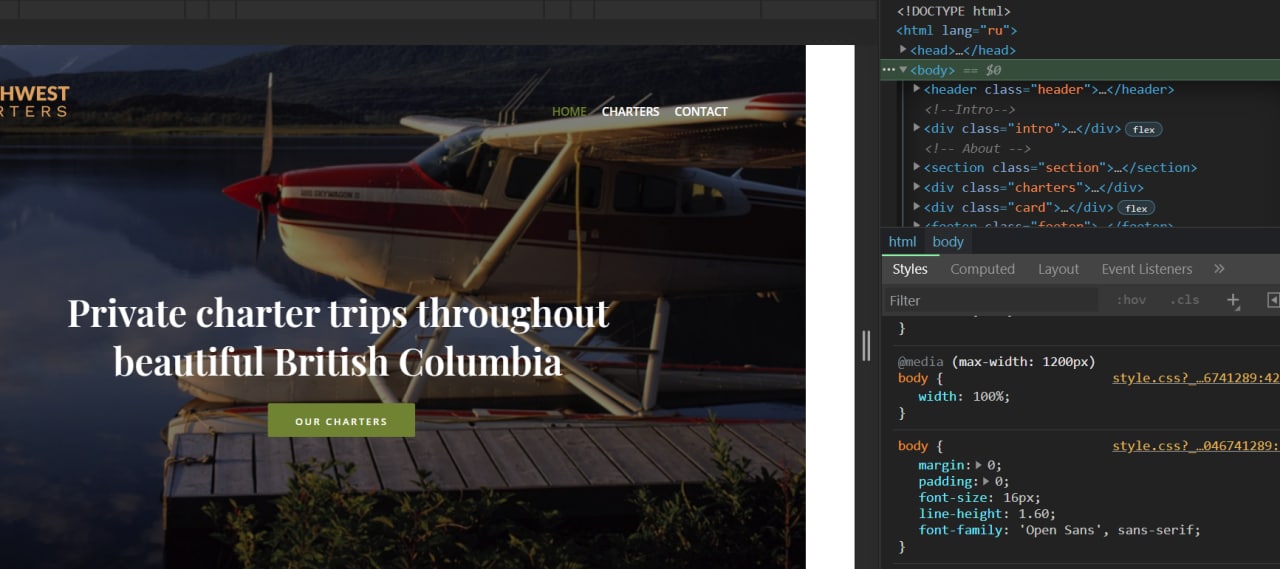Collapse the body element node
Image resolution: width=1280 pixels, height=569 pixels.
click(x=903, y=70)
